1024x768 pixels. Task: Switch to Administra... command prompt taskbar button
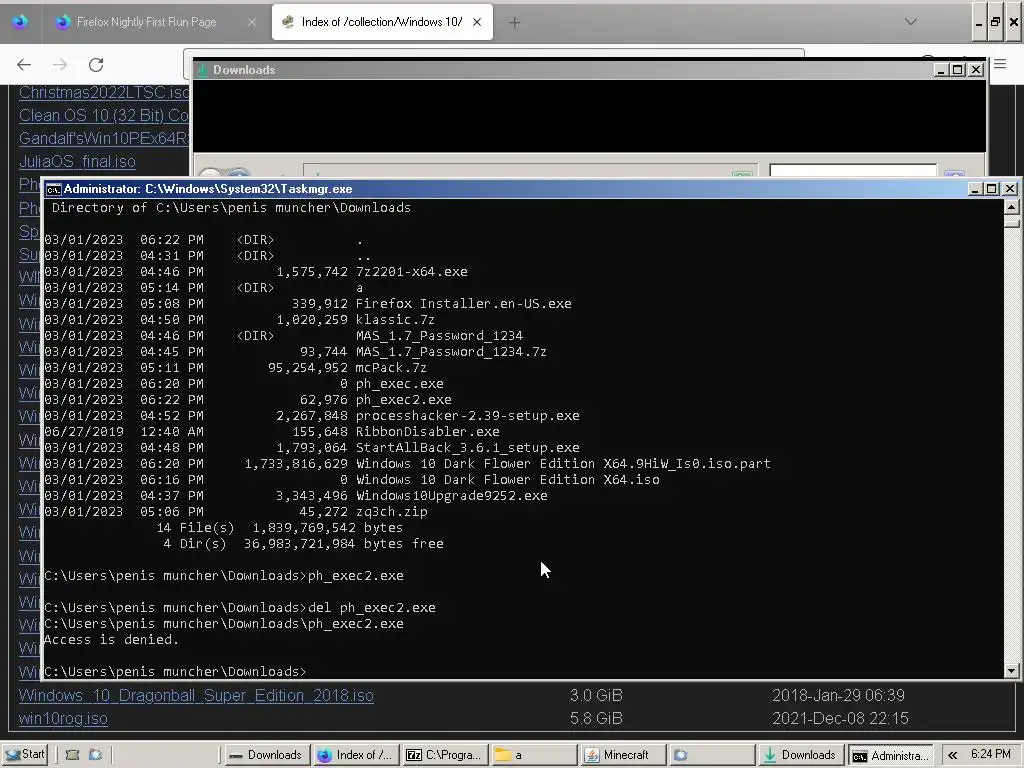click(891, 756)
